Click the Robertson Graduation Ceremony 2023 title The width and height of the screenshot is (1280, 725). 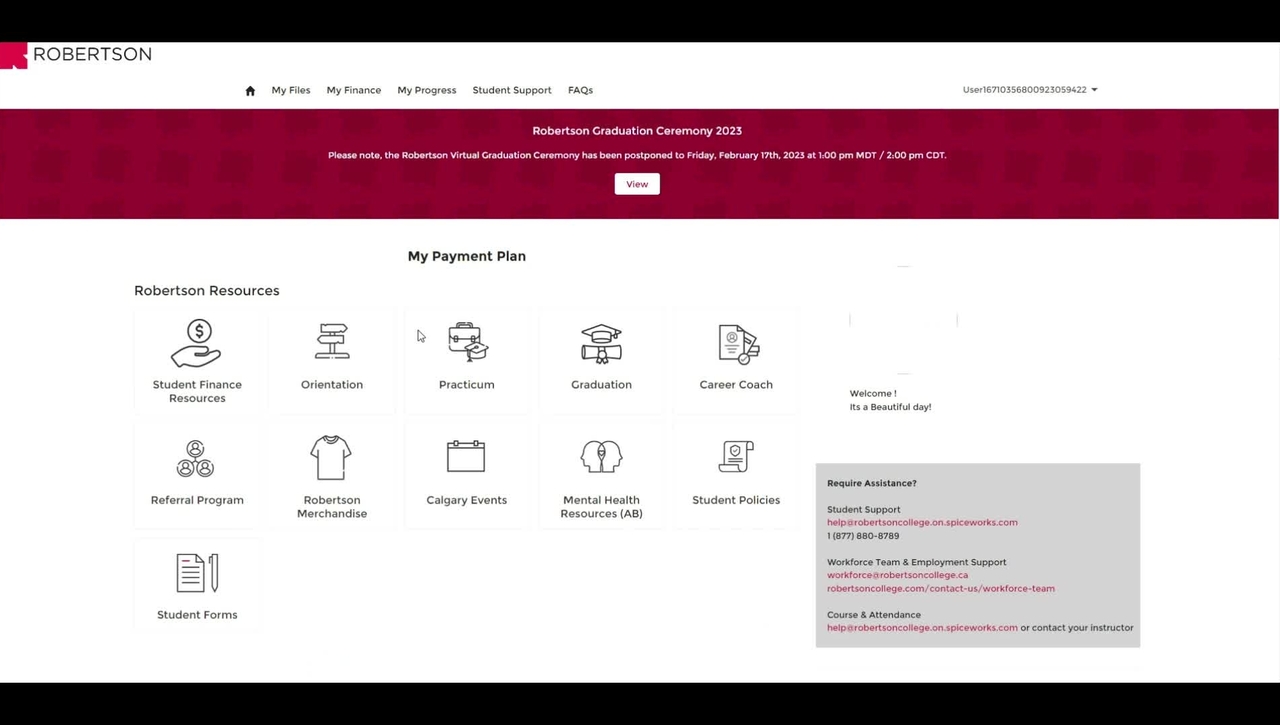click(x=637, y=131)
